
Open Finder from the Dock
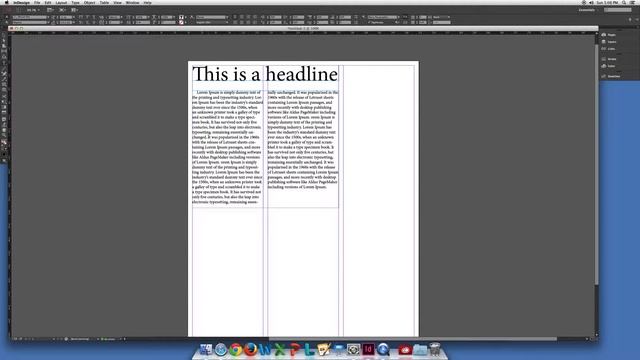206,349
